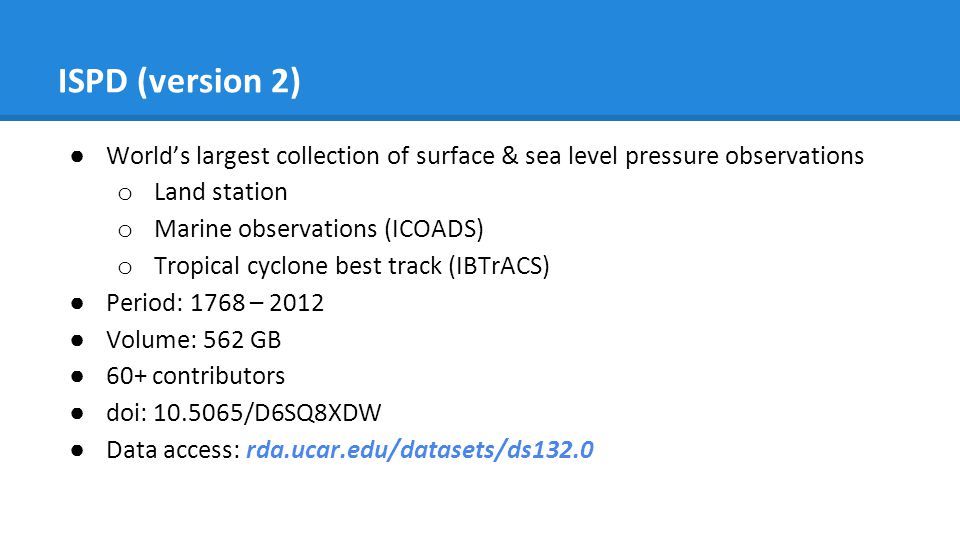Select the 60+ contributors bullet text

coord(195,376)
